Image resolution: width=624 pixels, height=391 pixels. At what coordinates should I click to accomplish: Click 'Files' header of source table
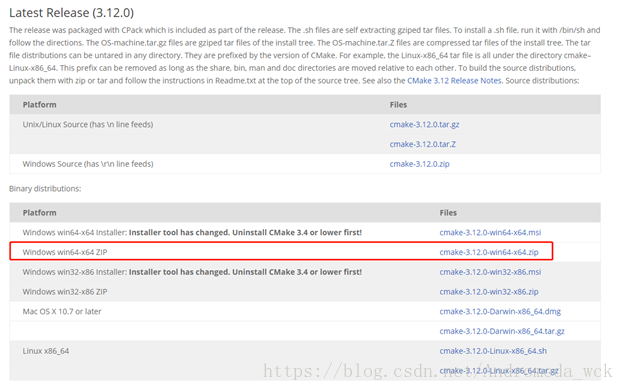coord(398,105)
